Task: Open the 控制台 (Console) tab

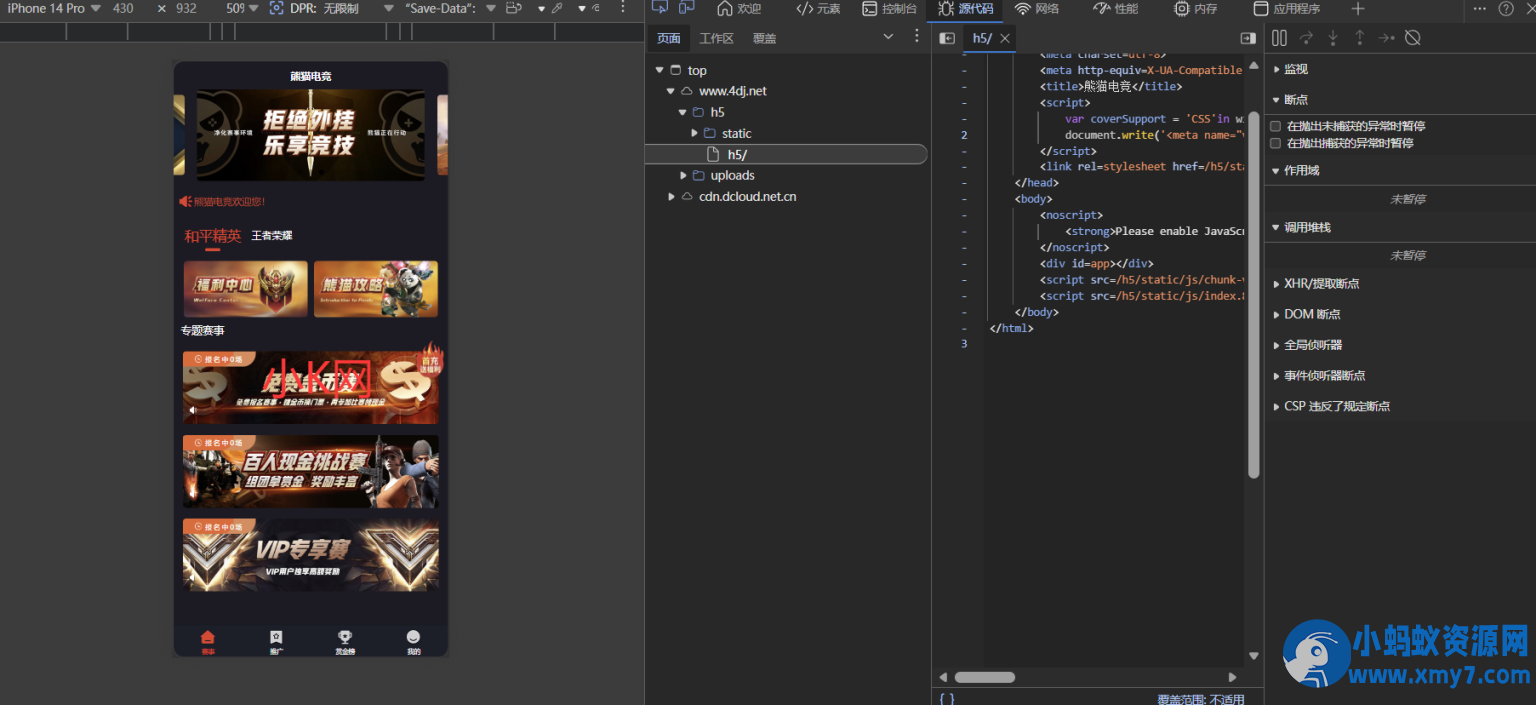Action: (x=889, y=9)
